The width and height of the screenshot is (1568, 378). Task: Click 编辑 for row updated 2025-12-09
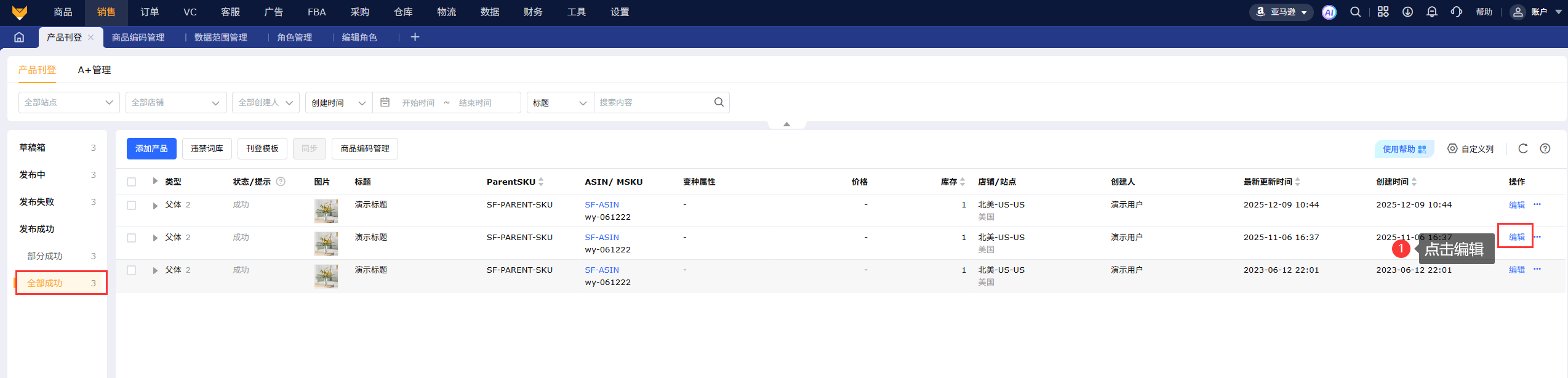click(x=1517, y=205)
